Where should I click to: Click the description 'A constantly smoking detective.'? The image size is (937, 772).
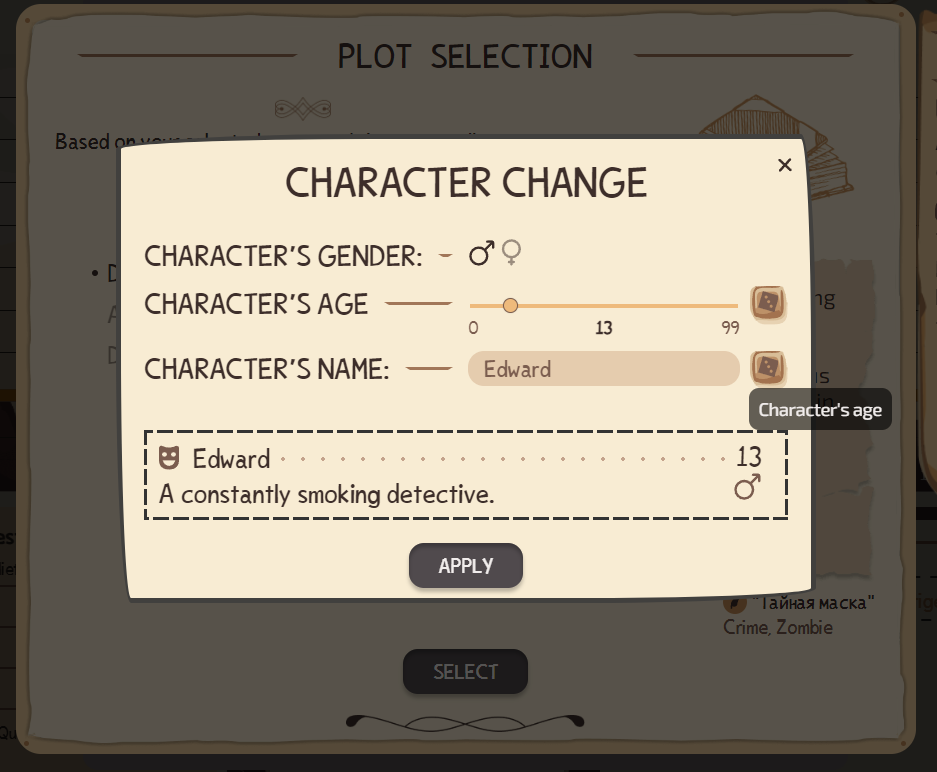(327, 495)
